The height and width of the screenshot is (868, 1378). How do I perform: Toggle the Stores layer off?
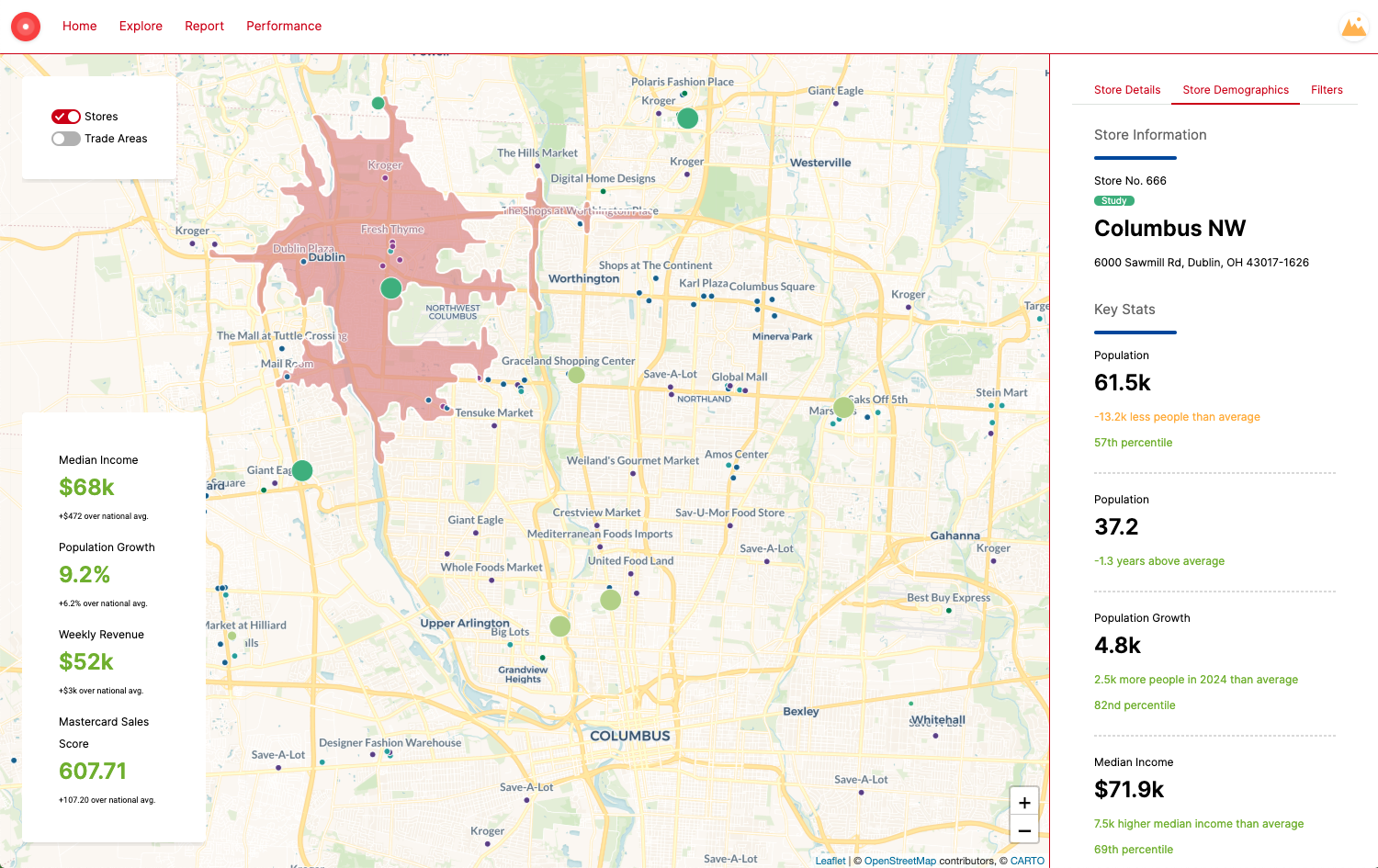(66, 117)
